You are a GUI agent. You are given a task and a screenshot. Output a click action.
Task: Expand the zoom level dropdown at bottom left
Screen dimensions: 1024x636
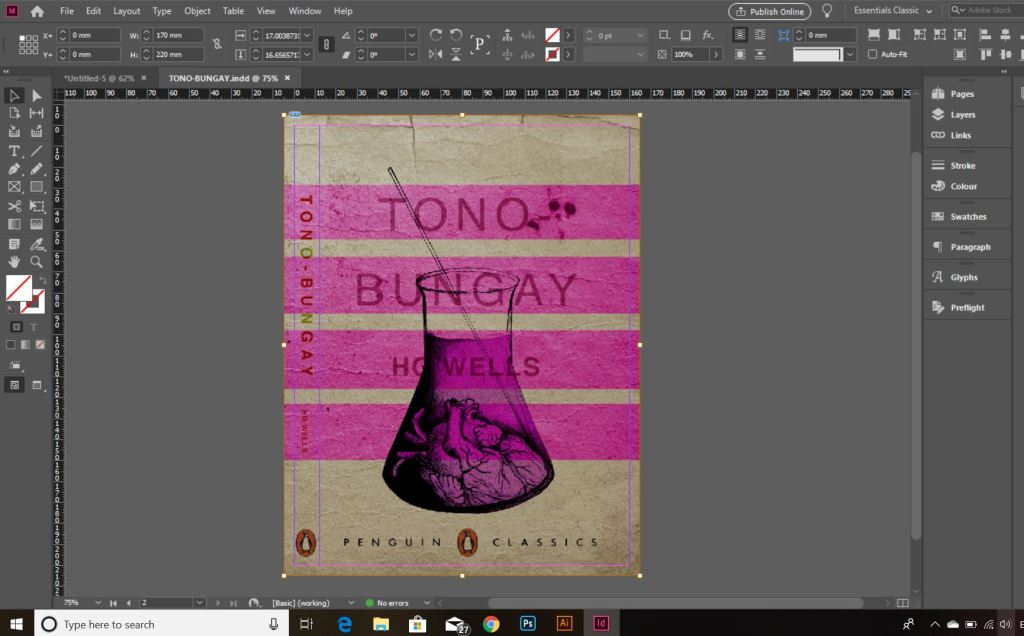pos(98,603)
